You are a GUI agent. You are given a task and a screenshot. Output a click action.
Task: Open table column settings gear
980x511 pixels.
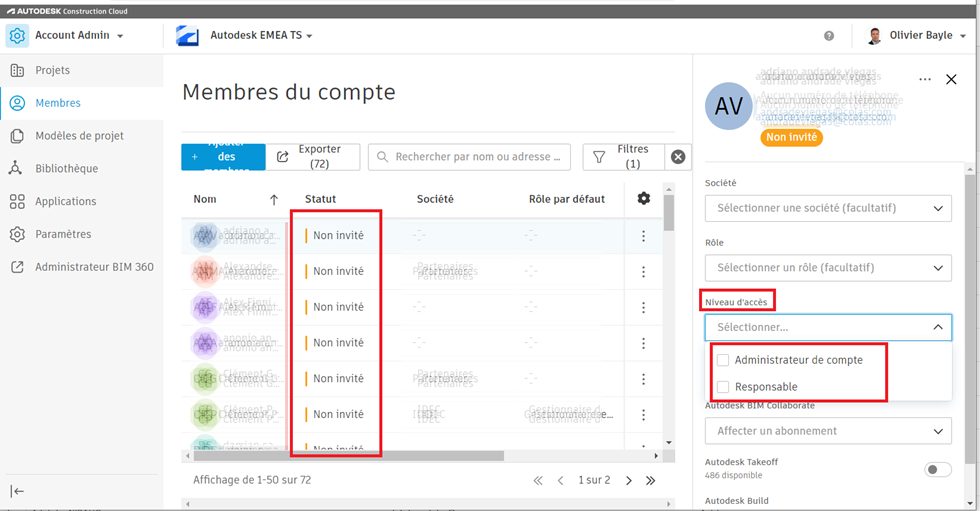point(644,199)
